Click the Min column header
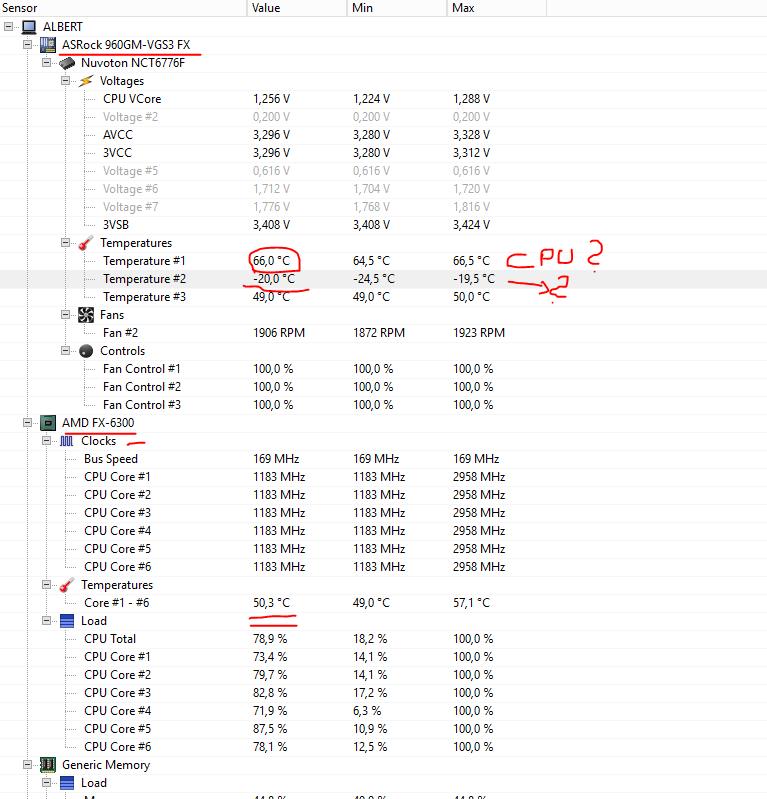The height and width of the screenshot is (799, 767). 396,8
